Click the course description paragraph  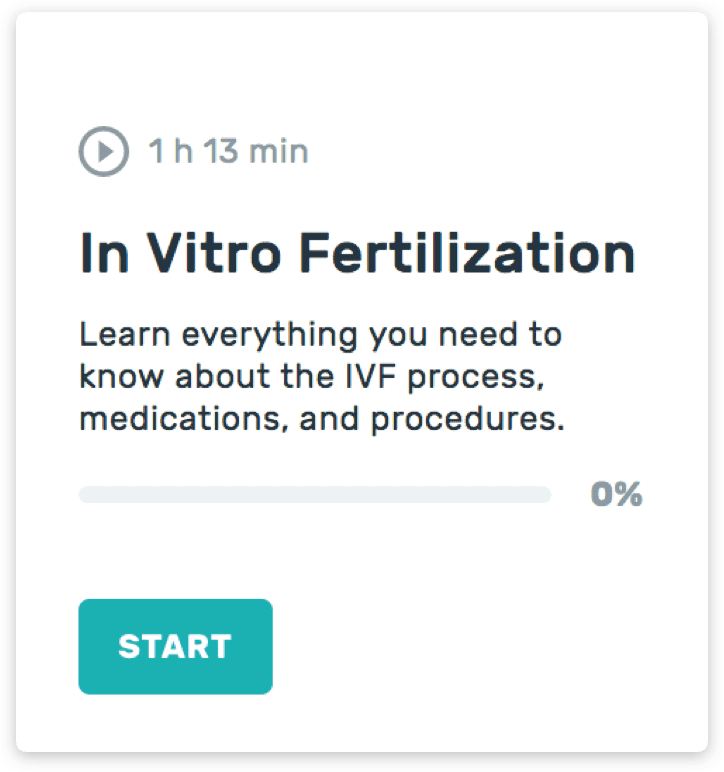click(x=322, y=377)
